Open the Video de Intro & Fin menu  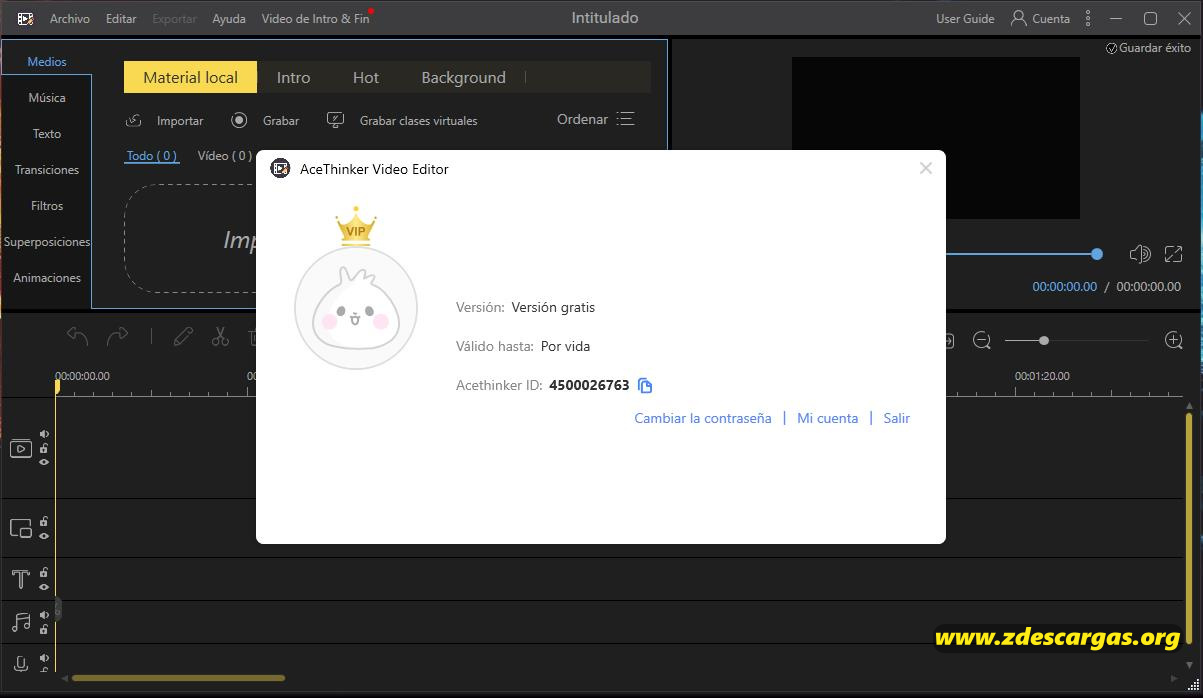click(315, 19)
